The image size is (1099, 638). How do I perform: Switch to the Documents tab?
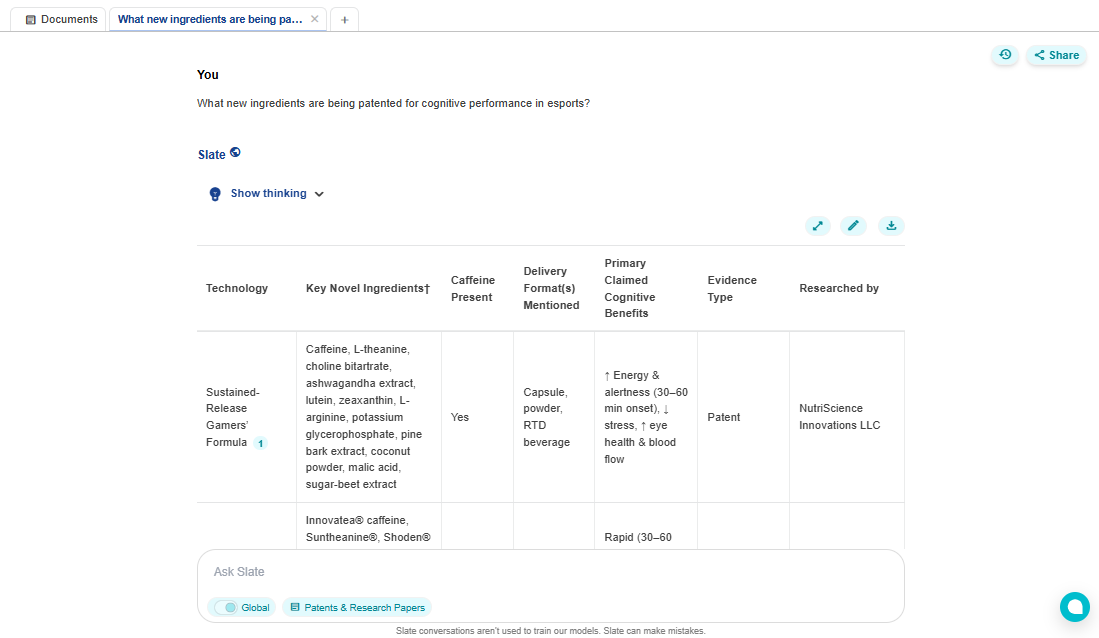point(62,19)
